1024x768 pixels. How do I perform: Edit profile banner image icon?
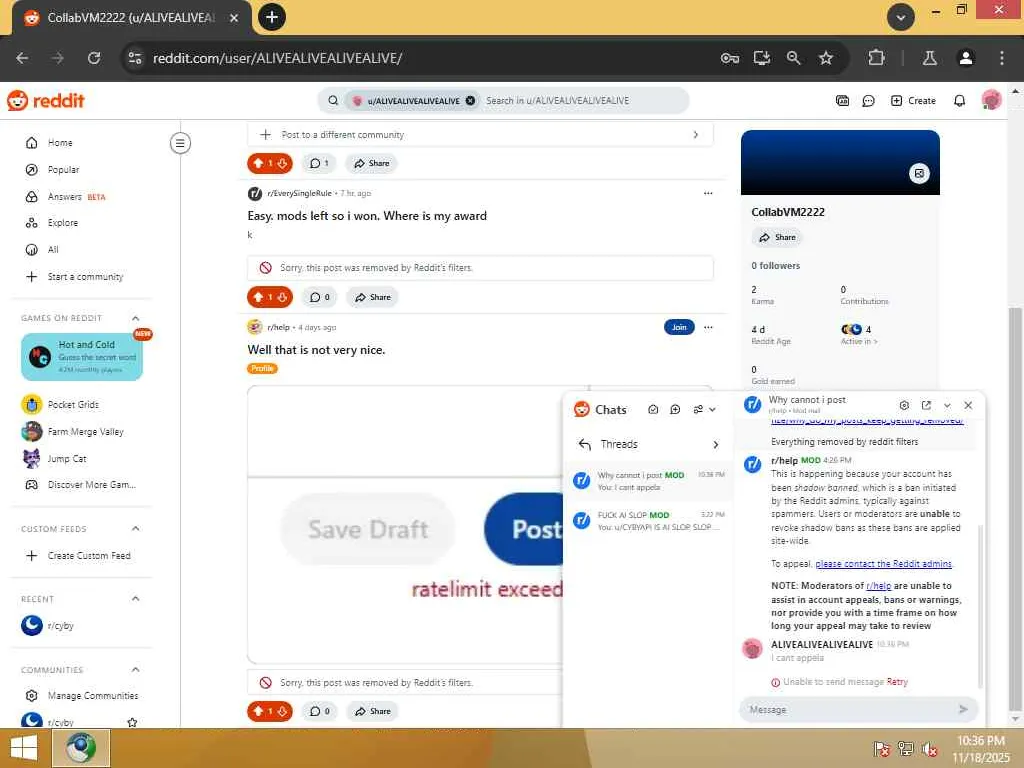click(x=919, y=173)
